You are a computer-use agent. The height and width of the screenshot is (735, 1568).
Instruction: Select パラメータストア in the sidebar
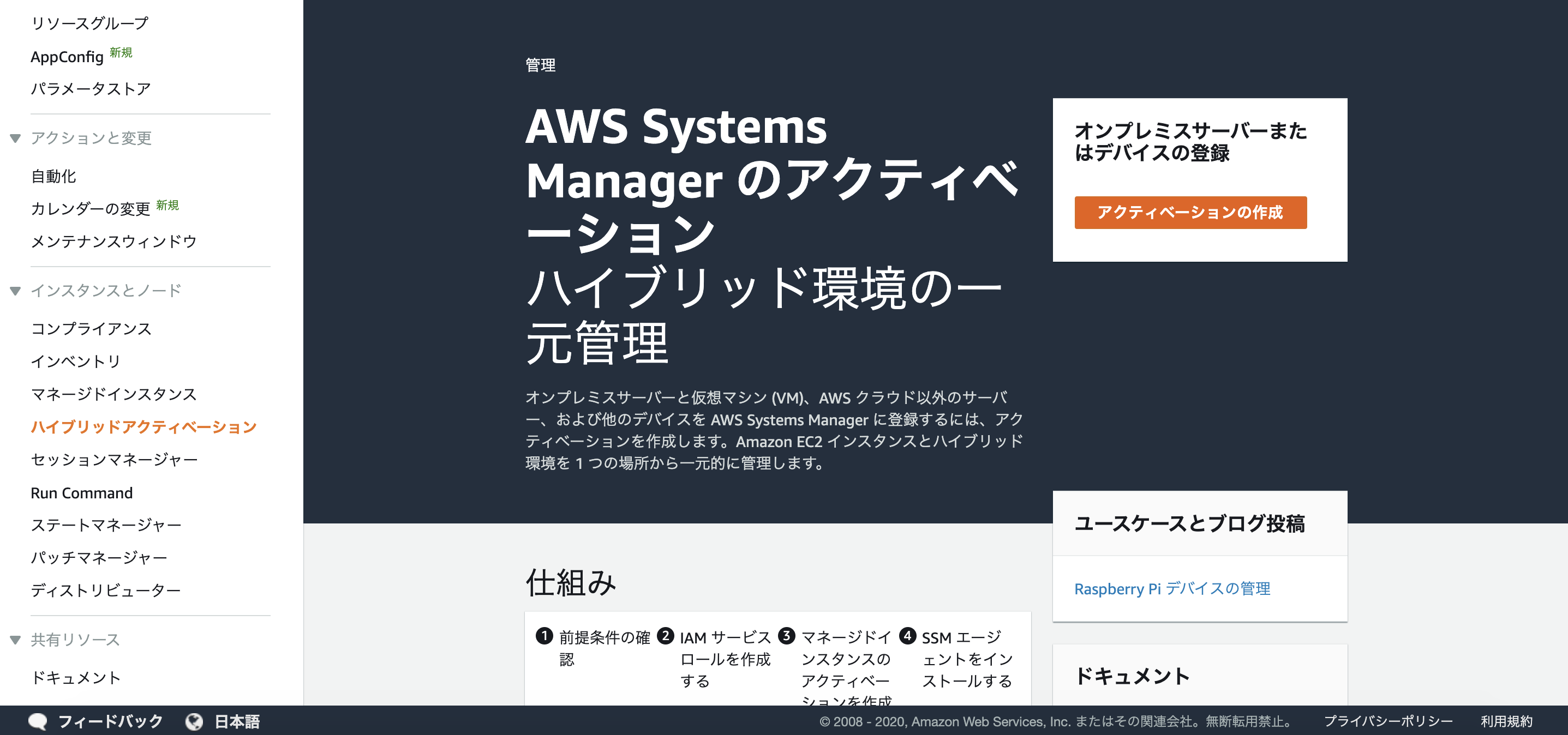[89, 88]
